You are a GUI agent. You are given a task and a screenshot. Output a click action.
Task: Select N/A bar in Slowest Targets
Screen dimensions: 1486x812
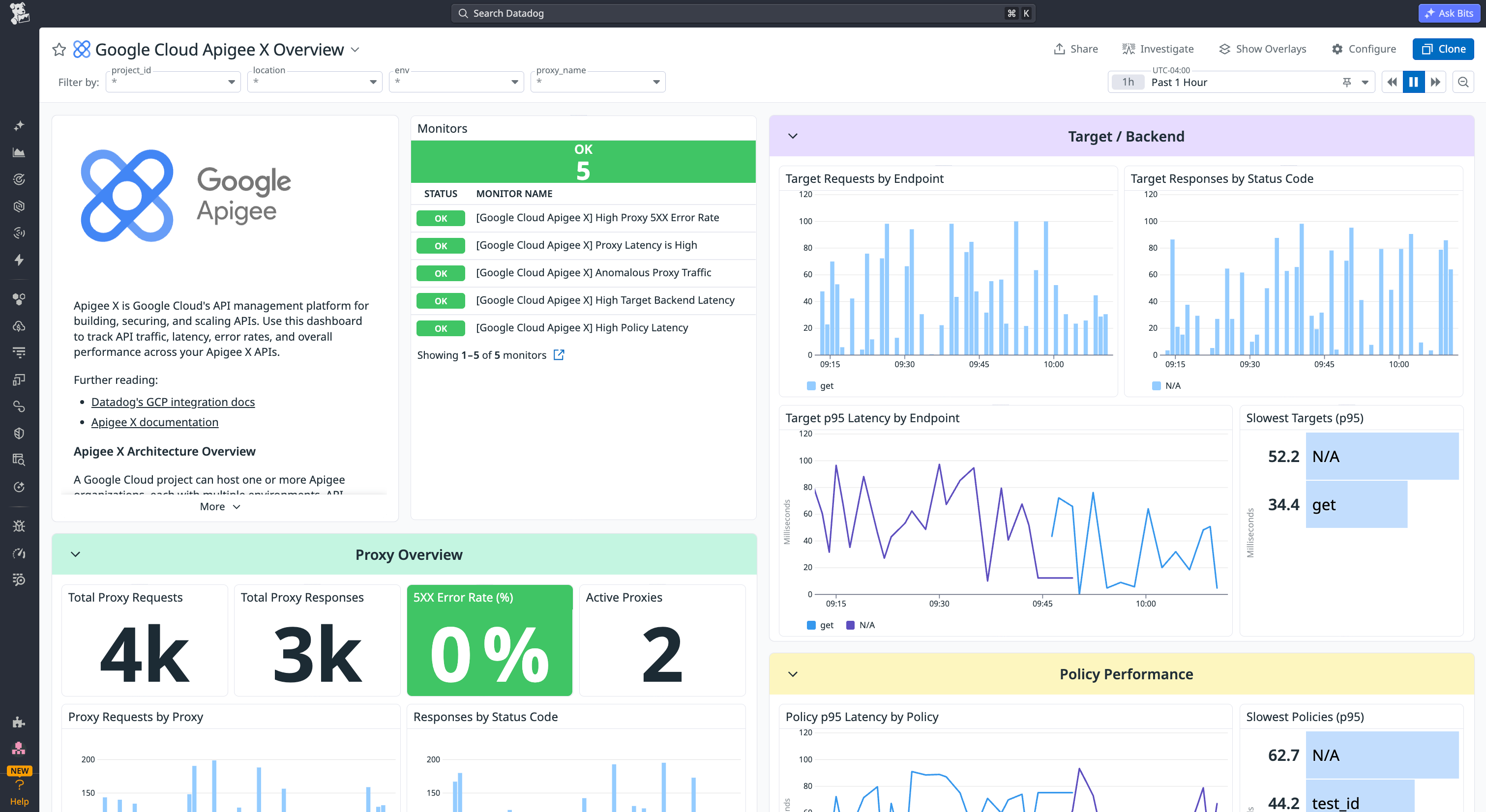point(1382,456)
